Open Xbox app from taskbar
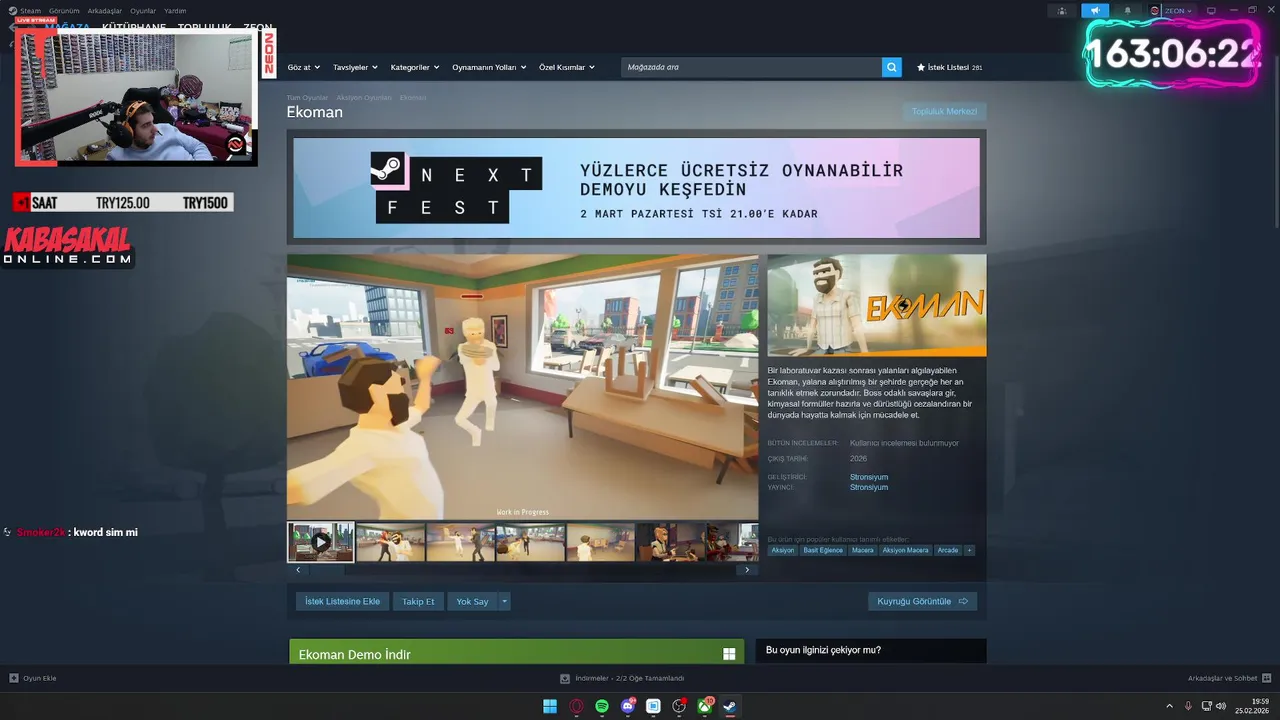The width and height of the screenshot is (1280, 720). 705,706
